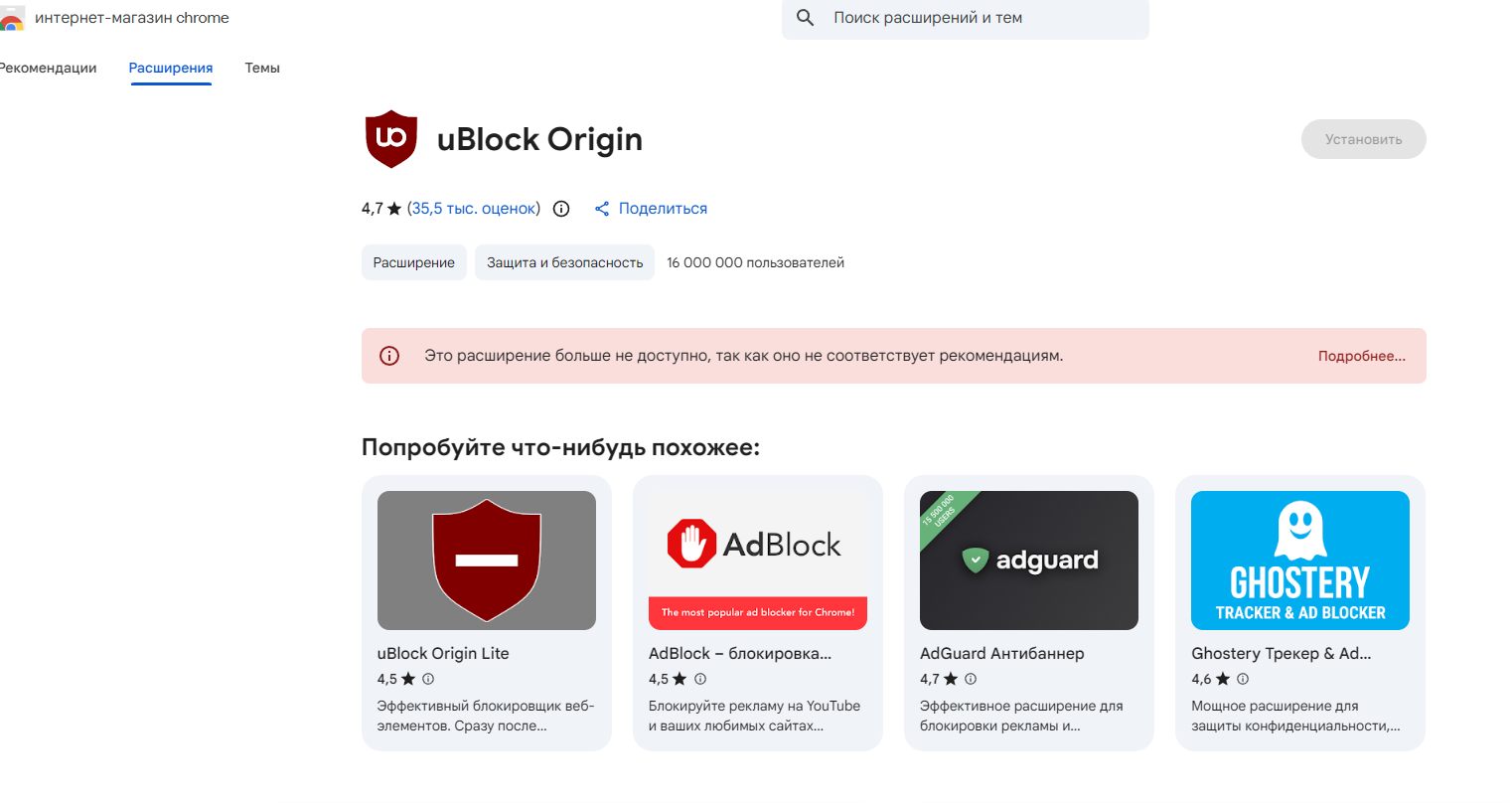The height and width of the screenshot is (803, 1512).
Task: Click the share icon beside Поделиться
Action: 602,209
